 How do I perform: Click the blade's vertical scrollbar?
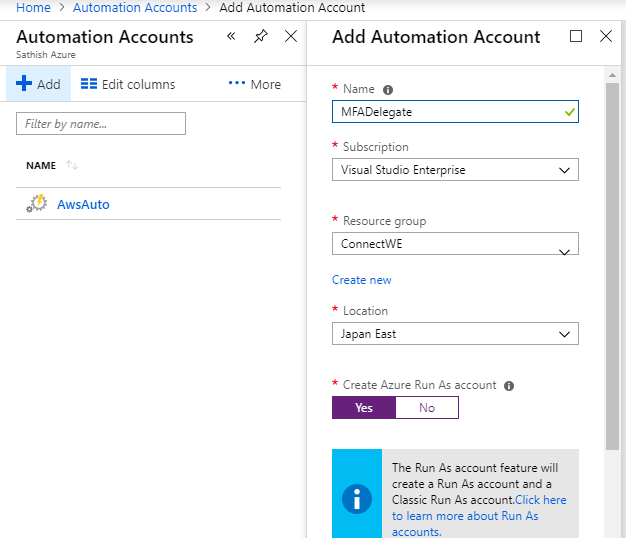(612, 250)
